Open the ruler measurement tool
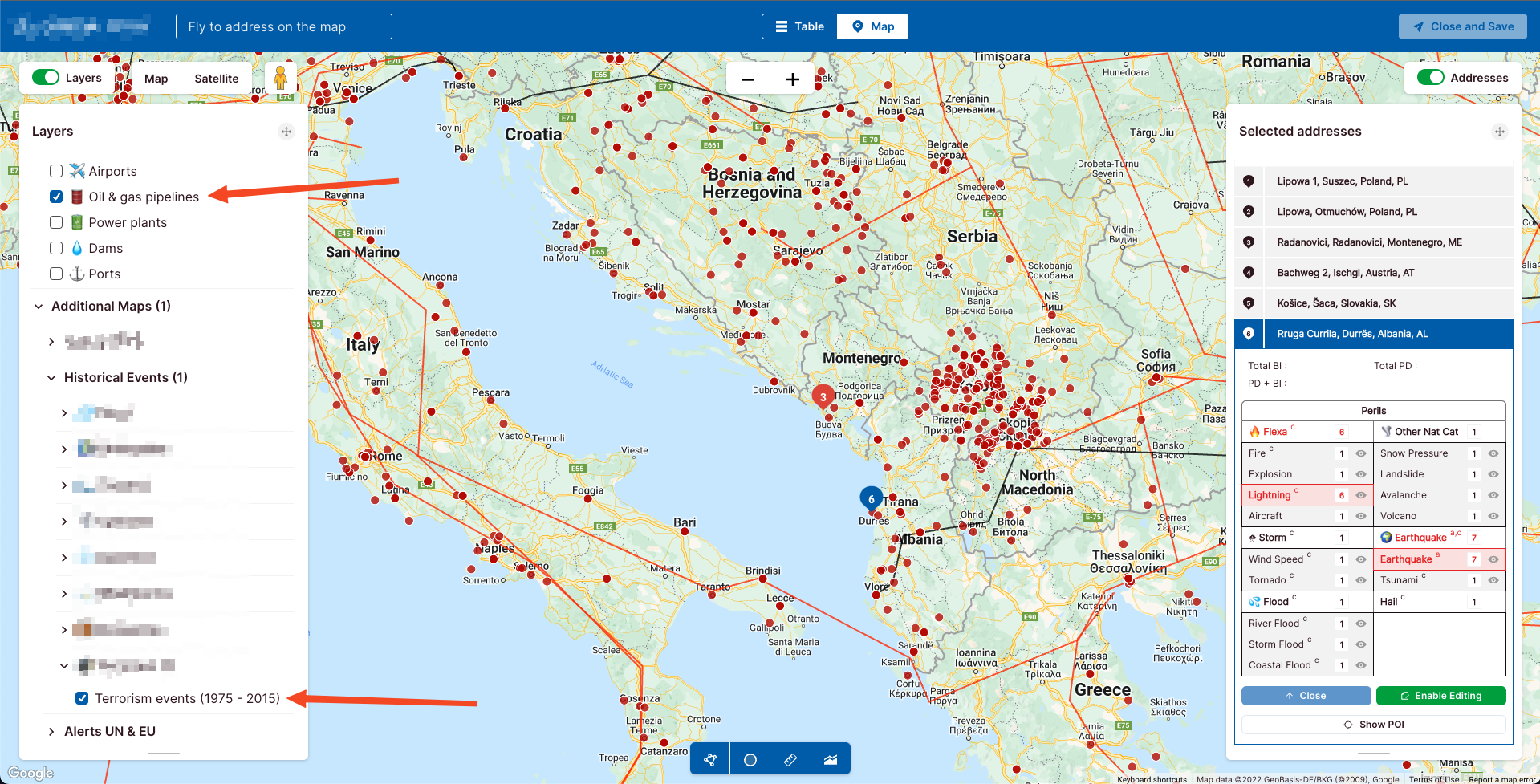The width and height of the screenshot is (1540, 784). [790, 758]
